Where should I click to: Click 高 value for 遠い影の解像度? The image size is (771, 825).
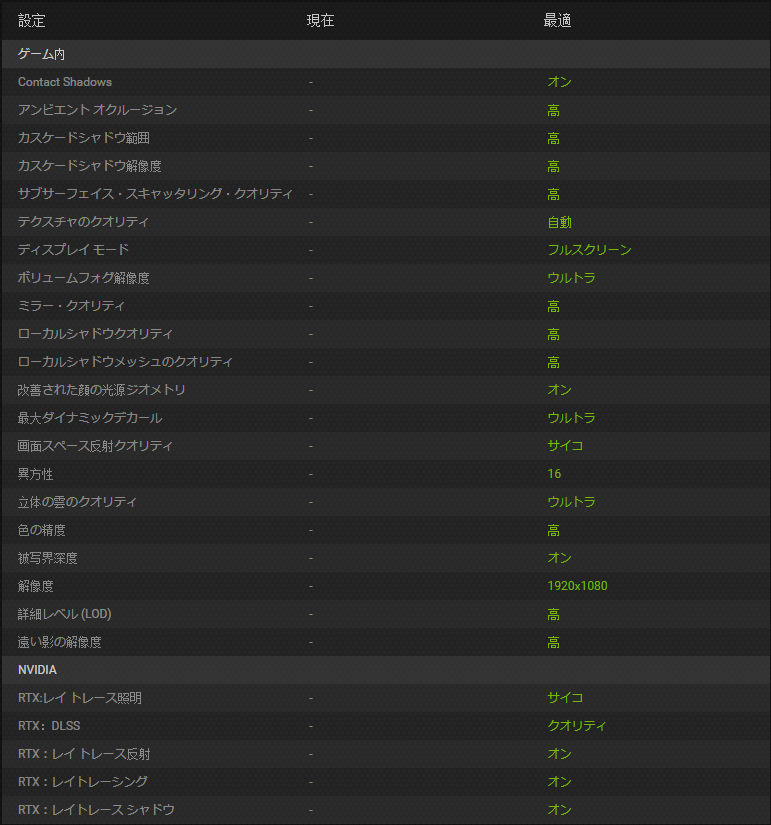pos(553,642)
